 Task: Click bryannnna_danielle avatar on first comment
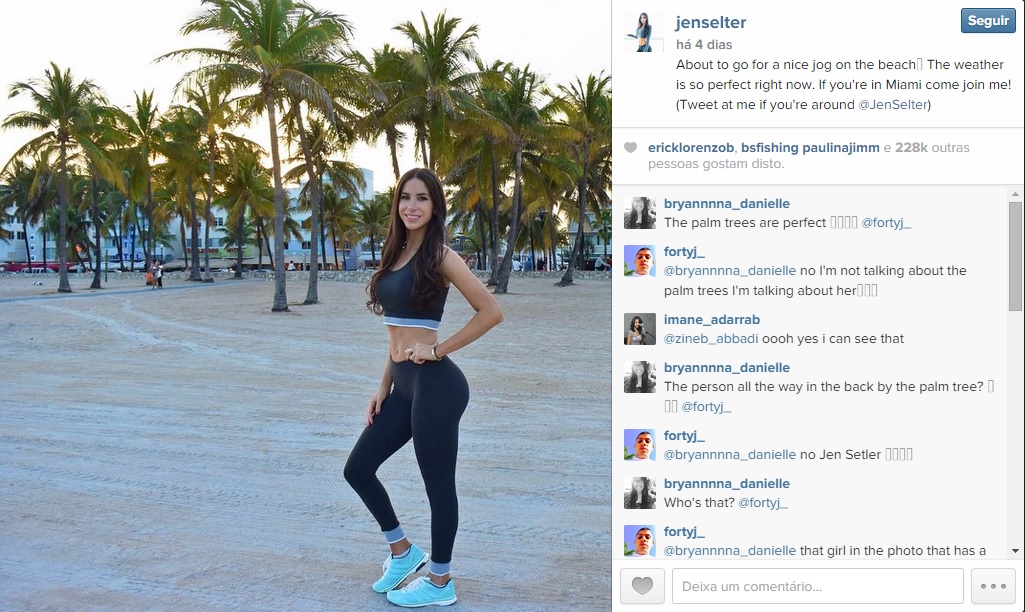[x=640, y=212]
